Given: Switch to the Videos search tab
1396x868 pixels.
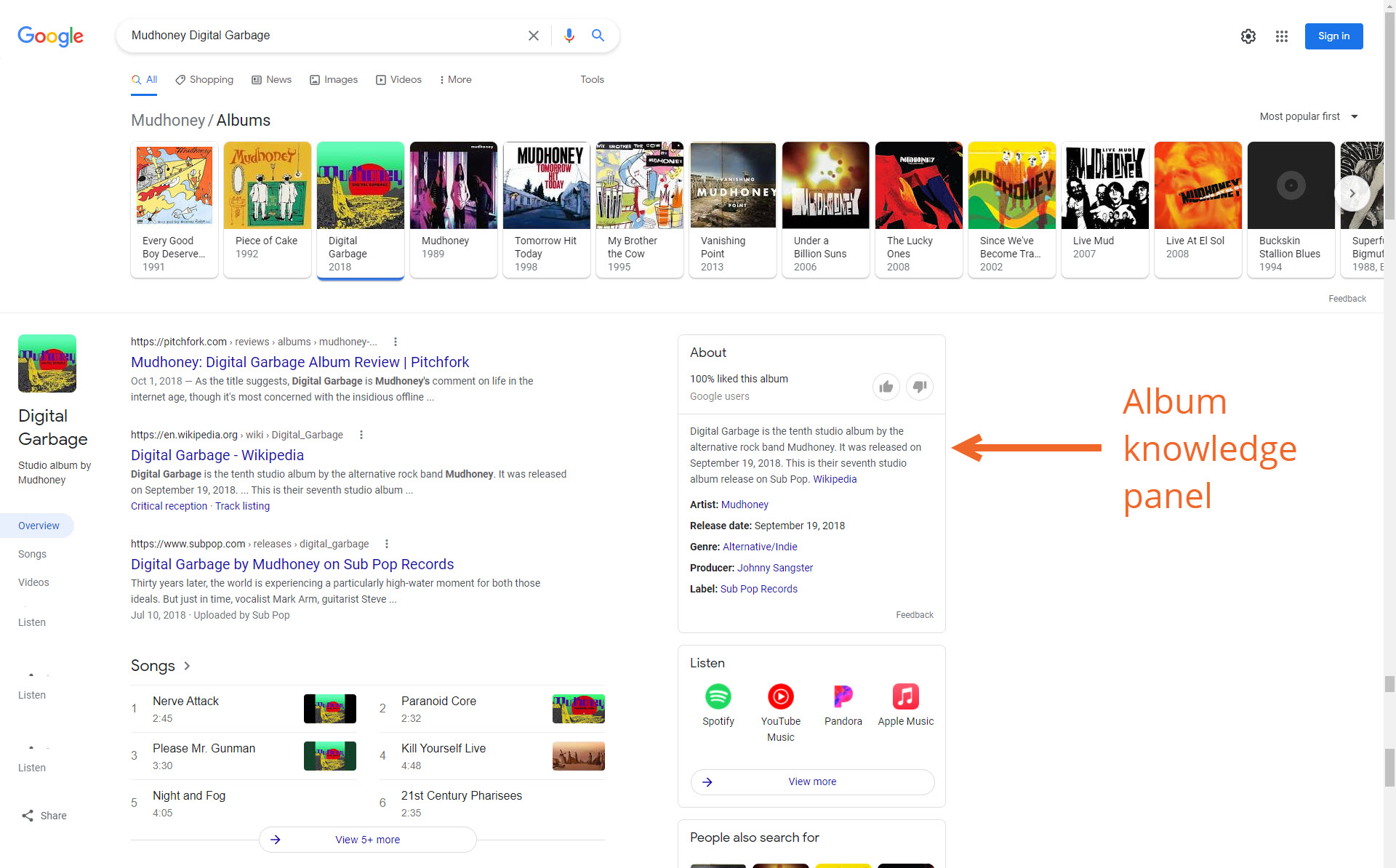Looking at the screenshot, I should click(x=398, y=80).
